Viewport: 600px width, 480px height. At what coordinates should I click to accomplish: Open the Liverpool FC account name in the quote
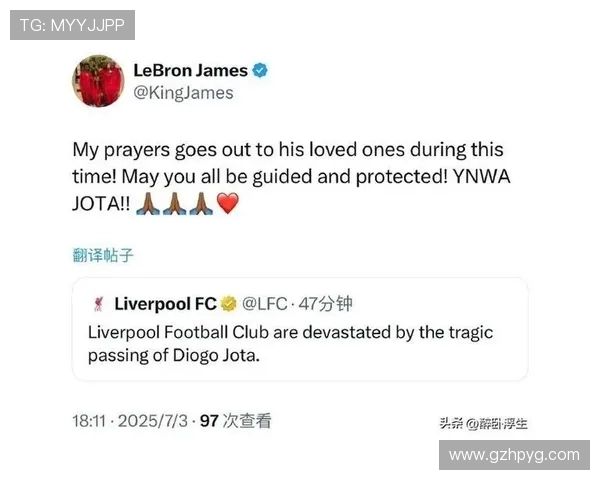(x=166, y=304)
